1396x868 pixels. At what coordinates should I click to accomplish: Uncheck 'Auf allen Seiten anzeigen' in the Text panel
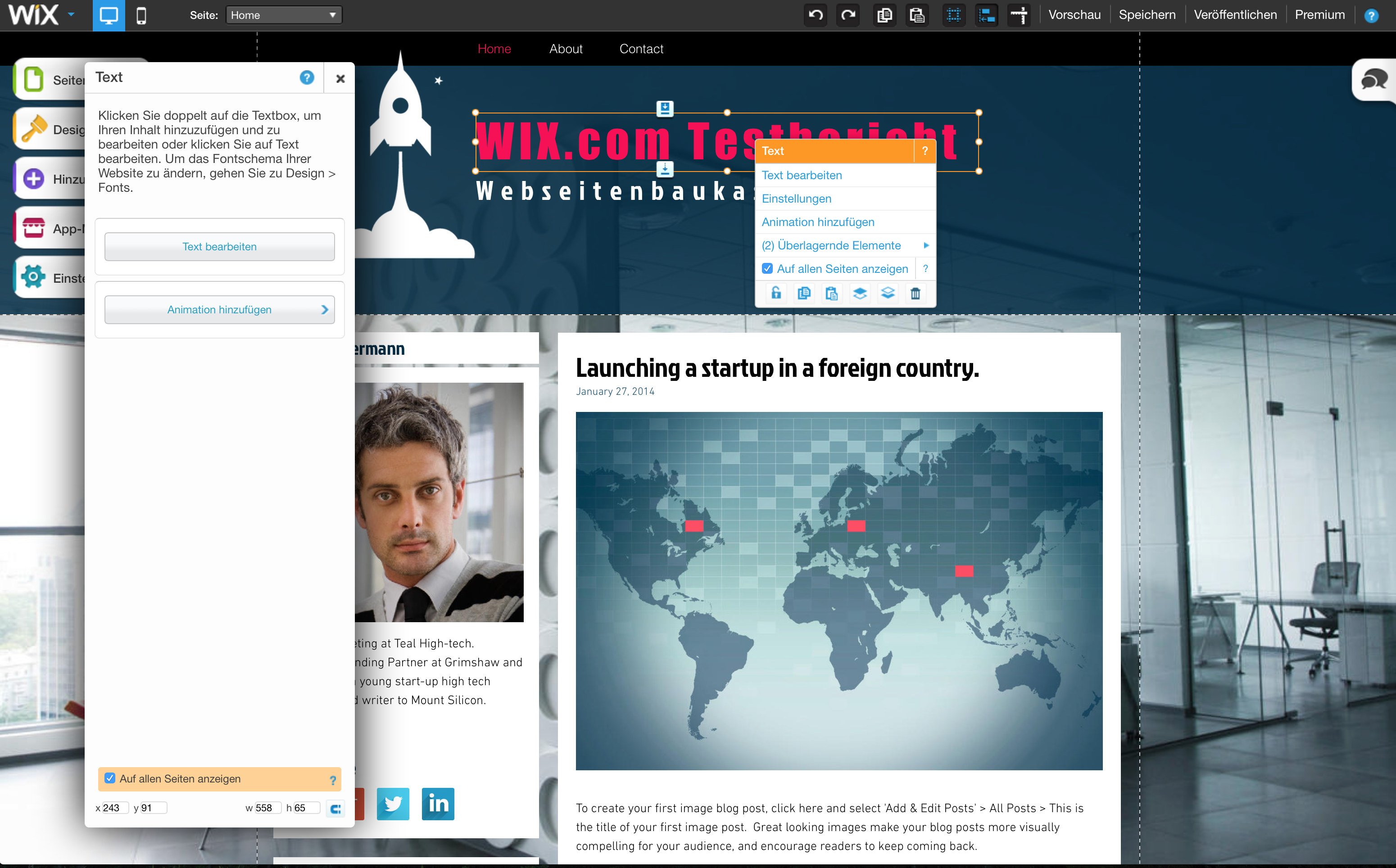click(x=110, y=778)
